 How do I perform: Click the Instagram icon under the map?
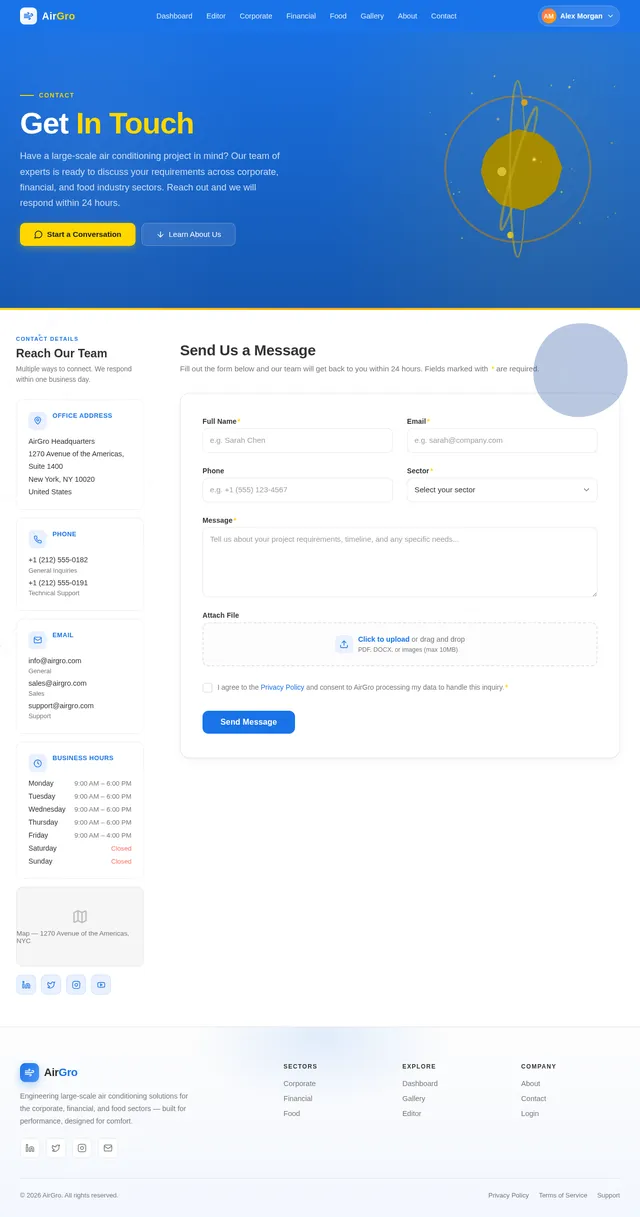[76, 985]
